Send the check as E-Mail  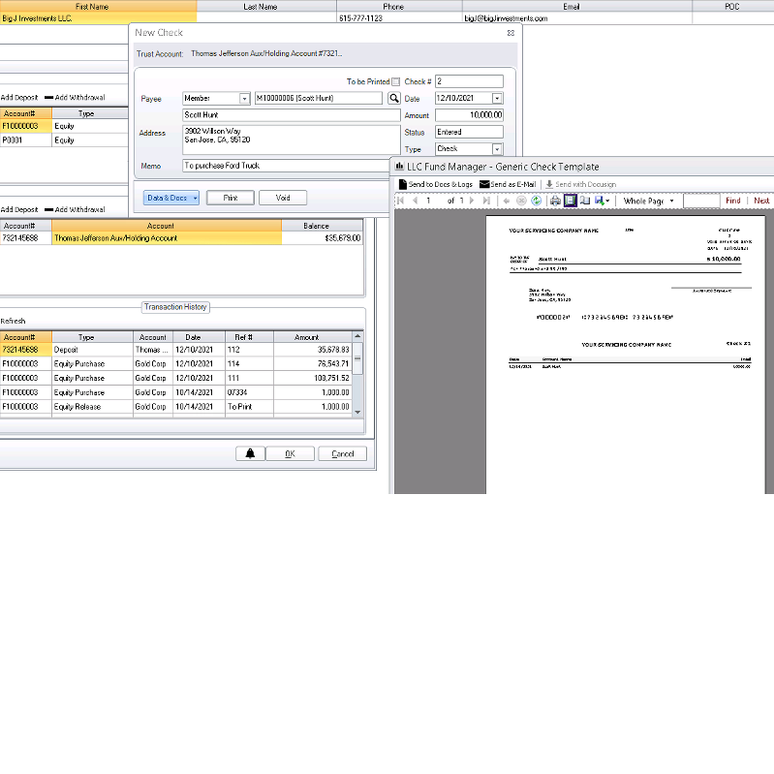[508, 185]
